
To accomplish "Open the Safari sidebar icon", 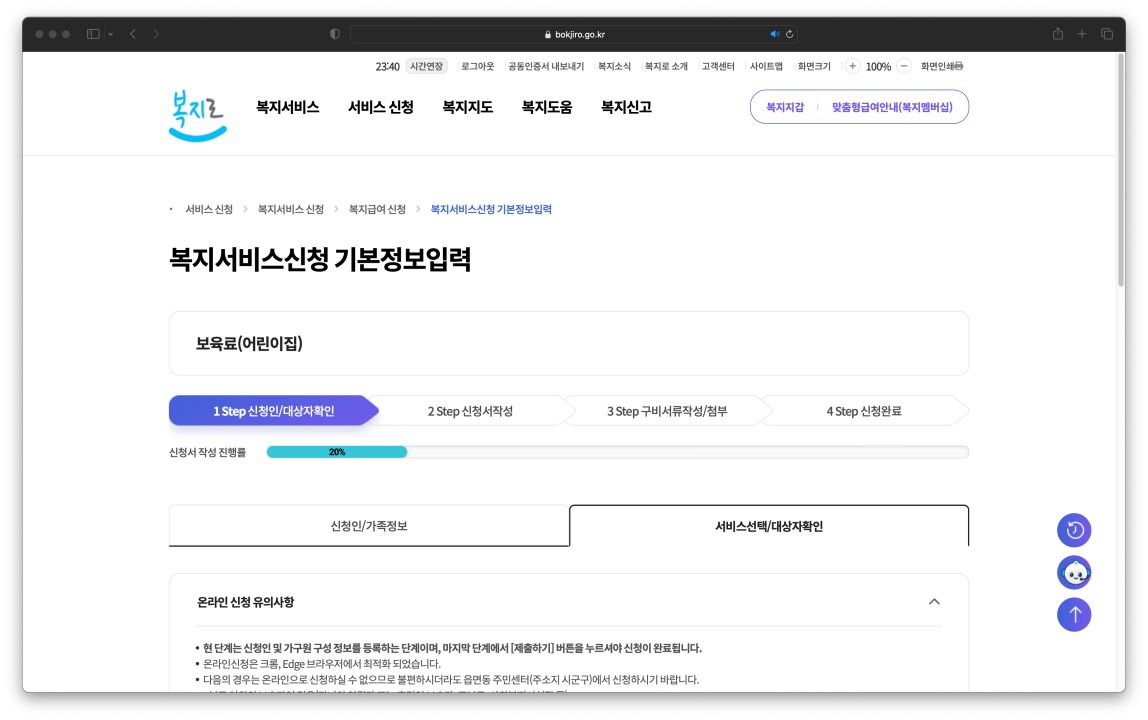I will point(88,33).
